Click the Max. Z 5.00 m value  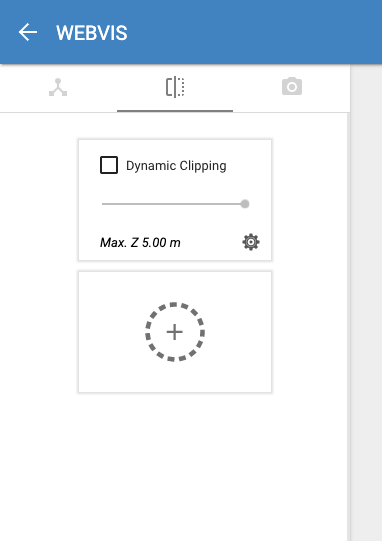pyautogui.click(x=140, y=243)
